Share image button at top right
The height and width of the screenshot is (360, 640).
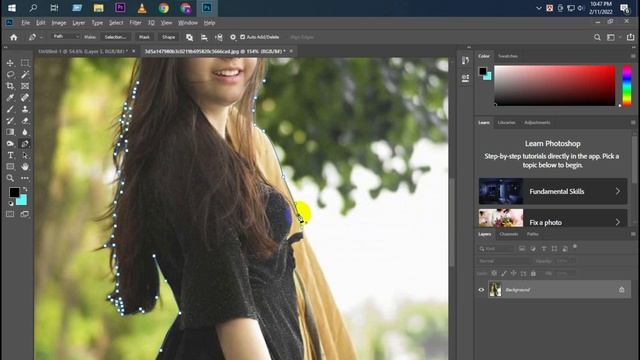(631, 37)
